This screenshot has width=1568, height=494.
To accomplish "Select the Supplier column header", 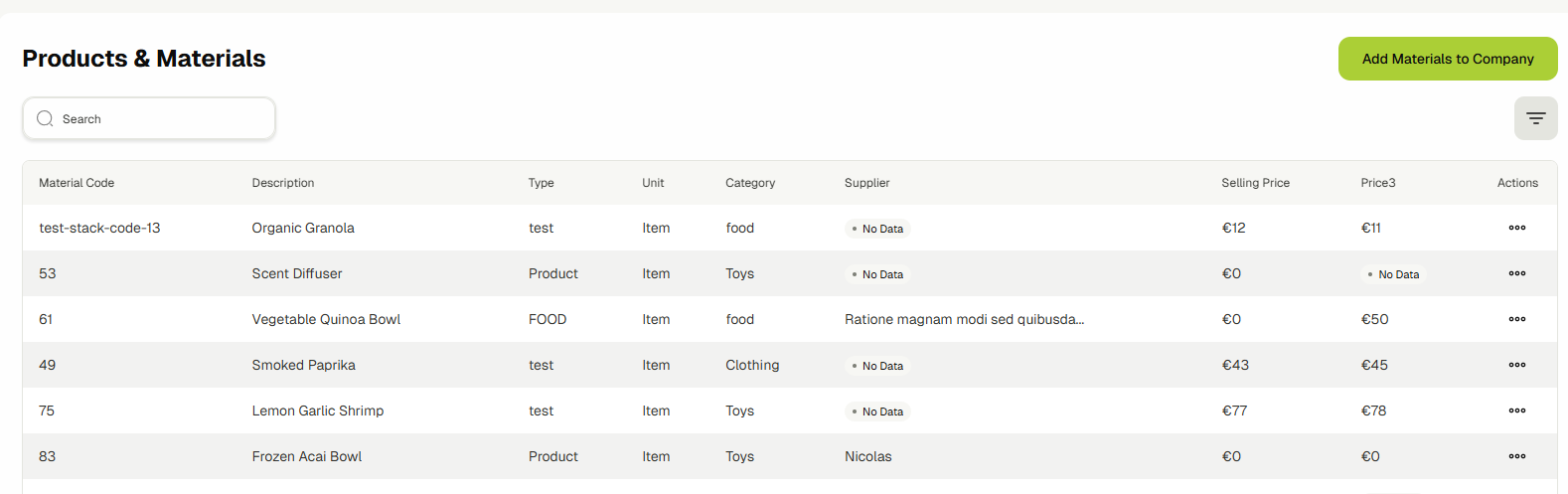I will (x=866, y=183).
